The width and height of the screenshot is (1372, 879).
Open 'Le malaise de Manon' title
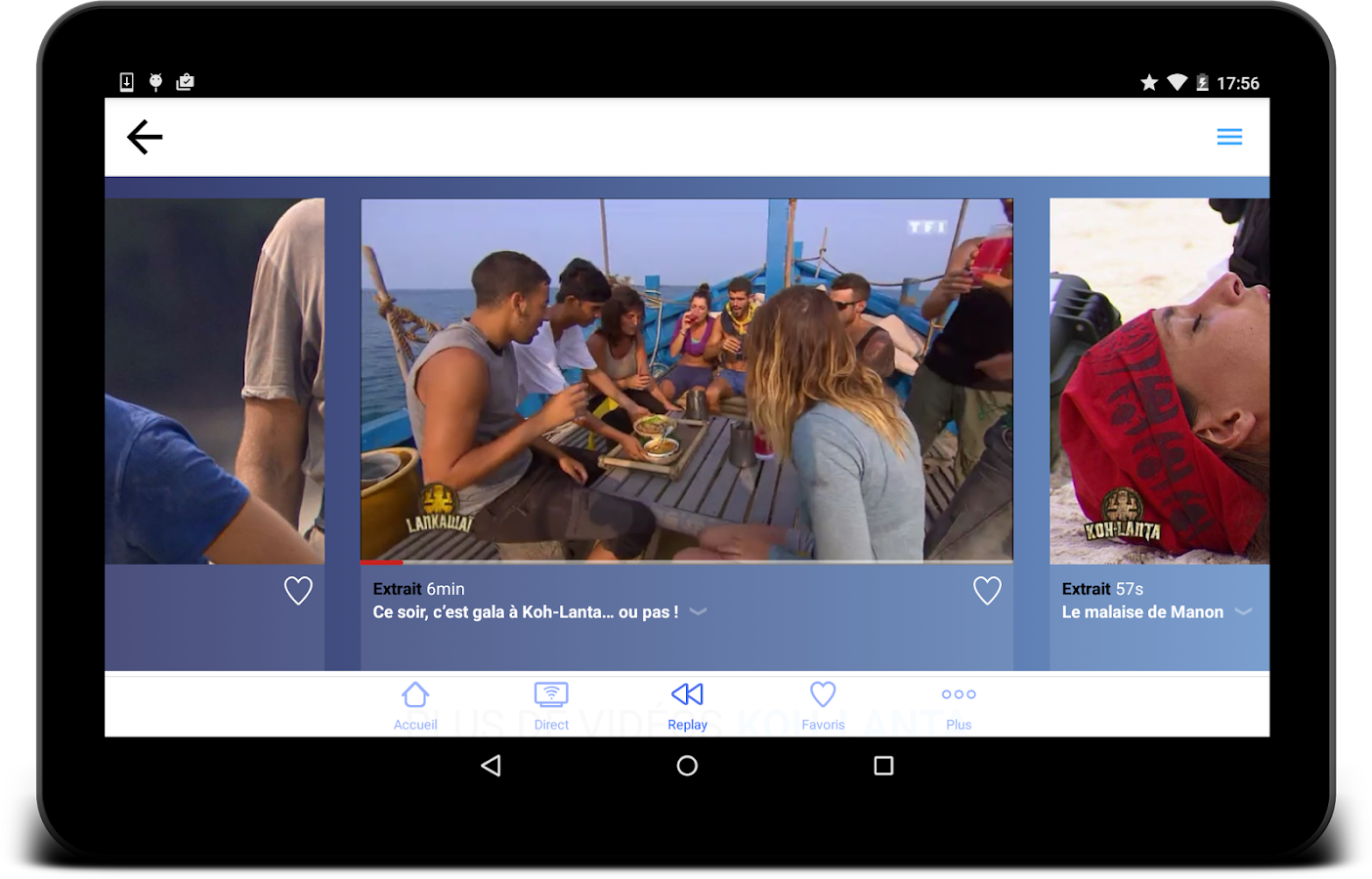click(1142, 612)
